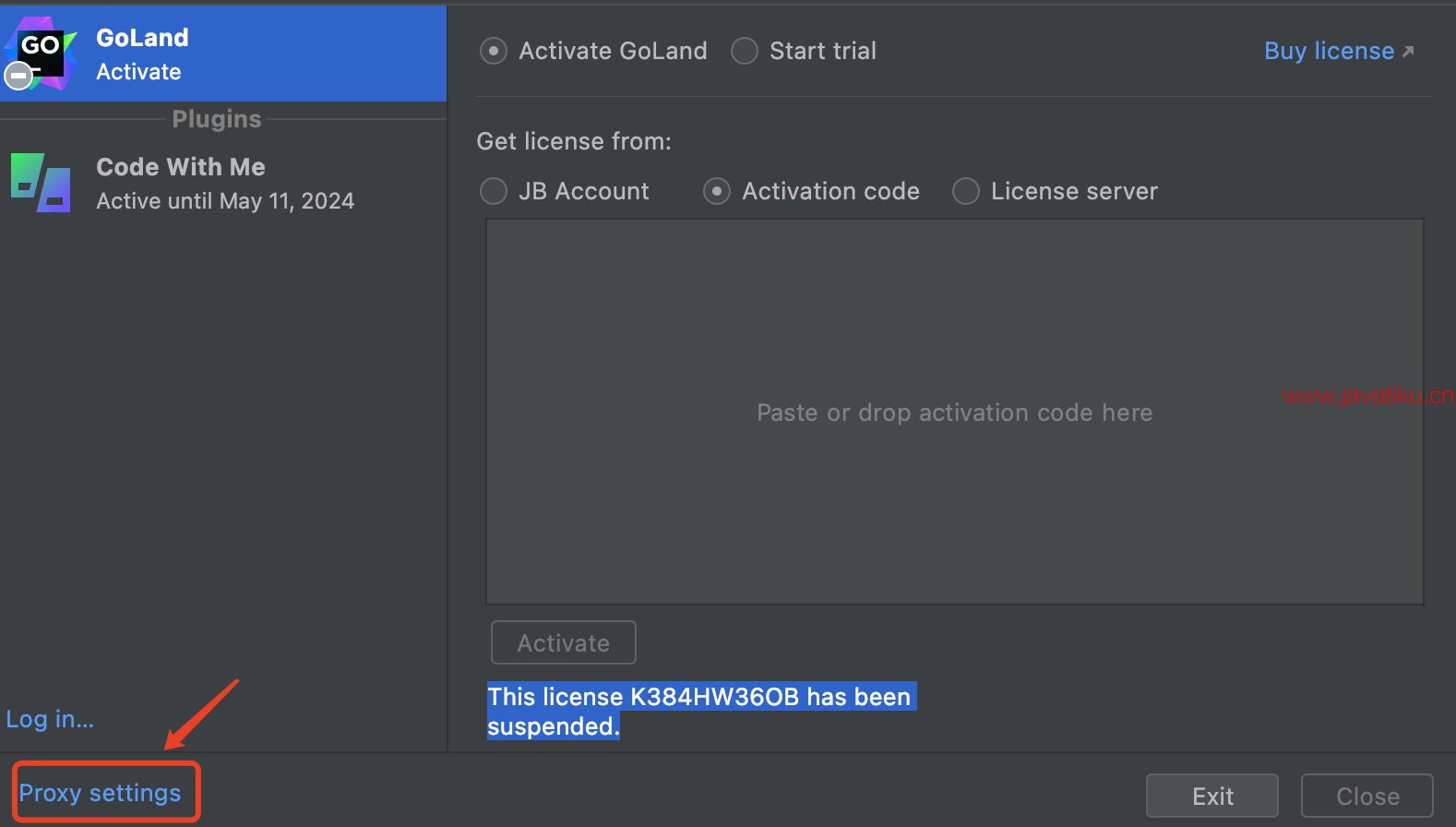Screen dimensions: 1456x827
Task: Click the Exit button
Action: tap(1212, 796)
